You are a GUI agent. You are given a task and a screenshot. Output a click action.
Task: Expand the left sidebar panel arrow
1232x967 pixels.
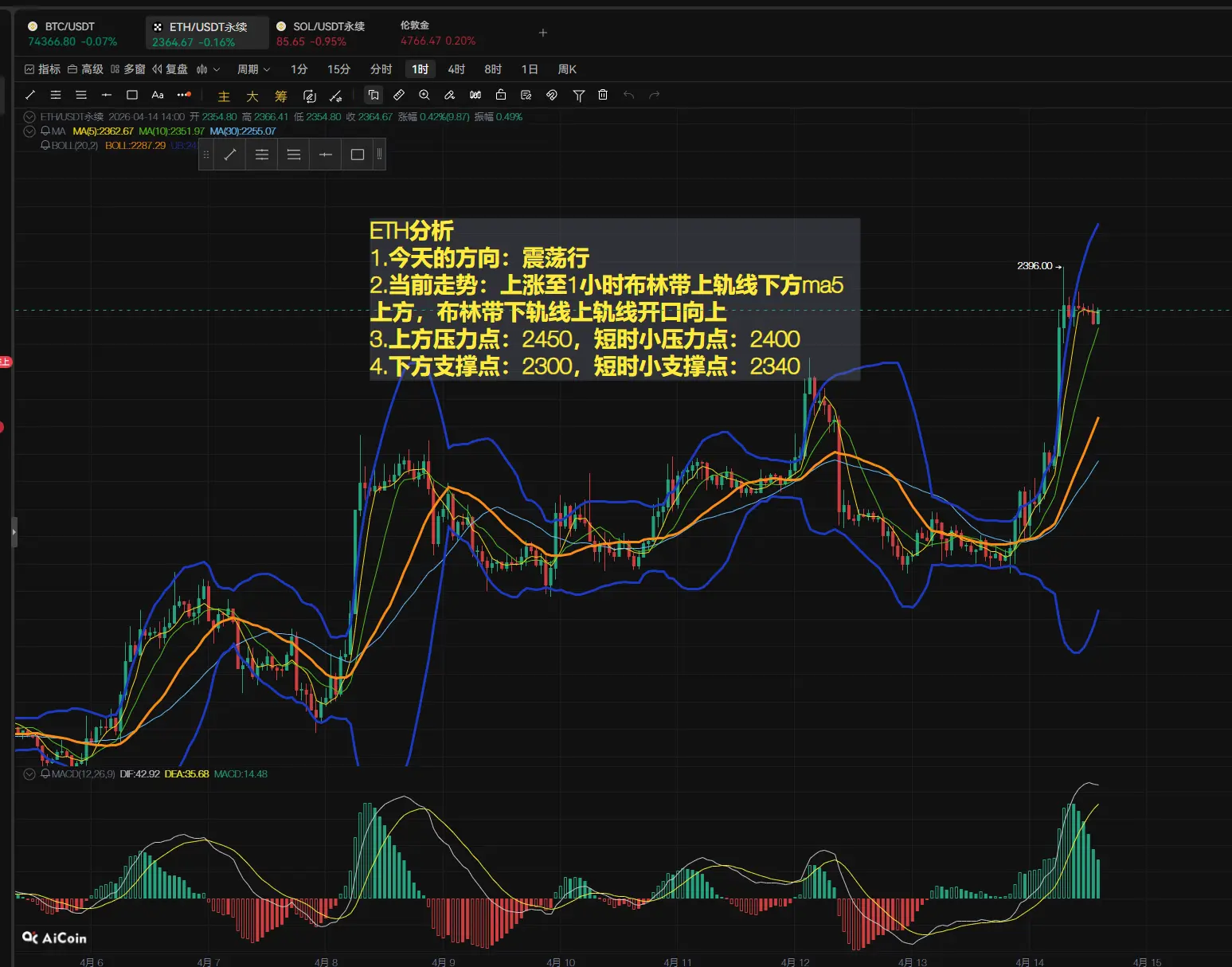pos(14,531)
